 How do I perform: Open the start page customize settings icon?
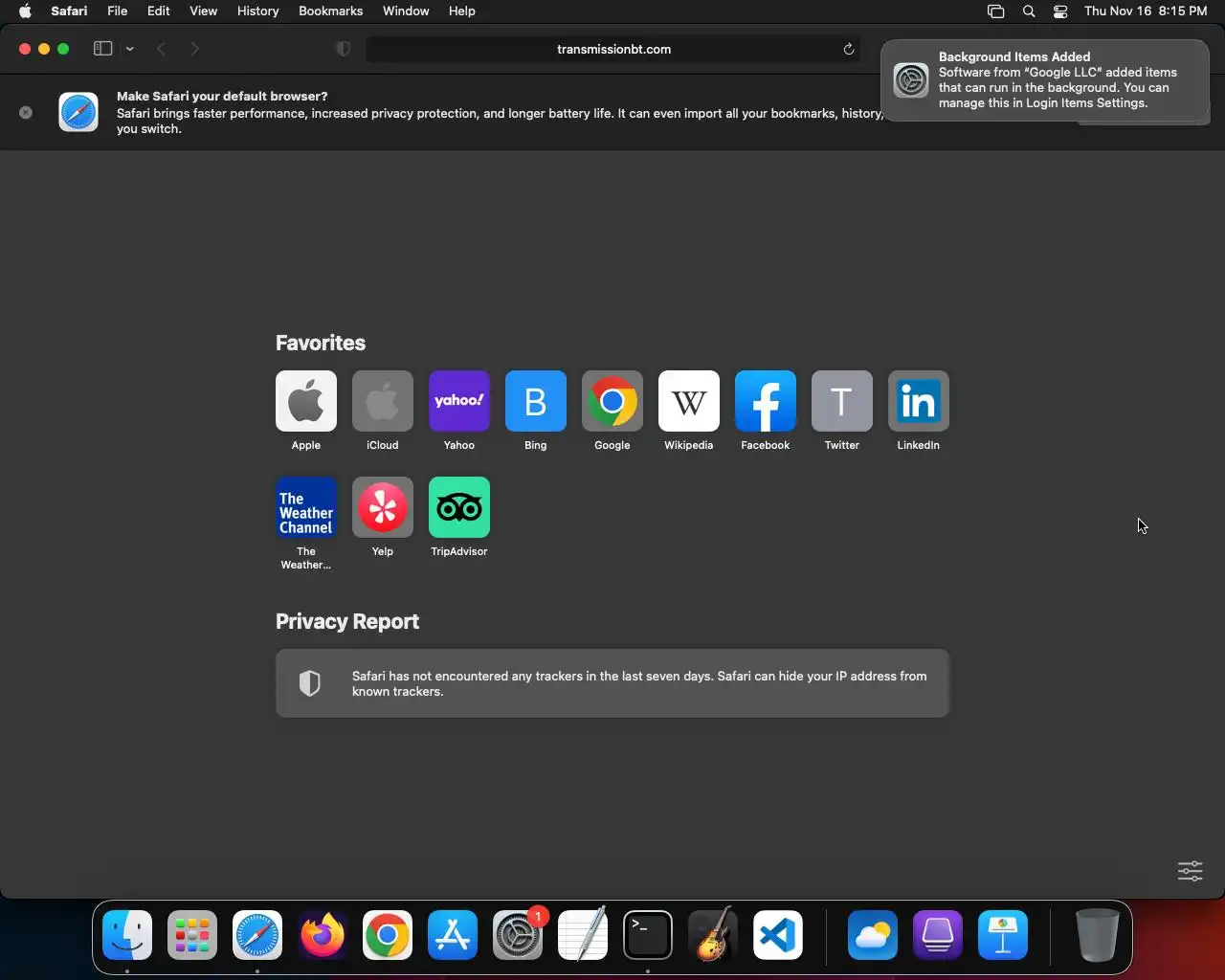coord(1190,871)
